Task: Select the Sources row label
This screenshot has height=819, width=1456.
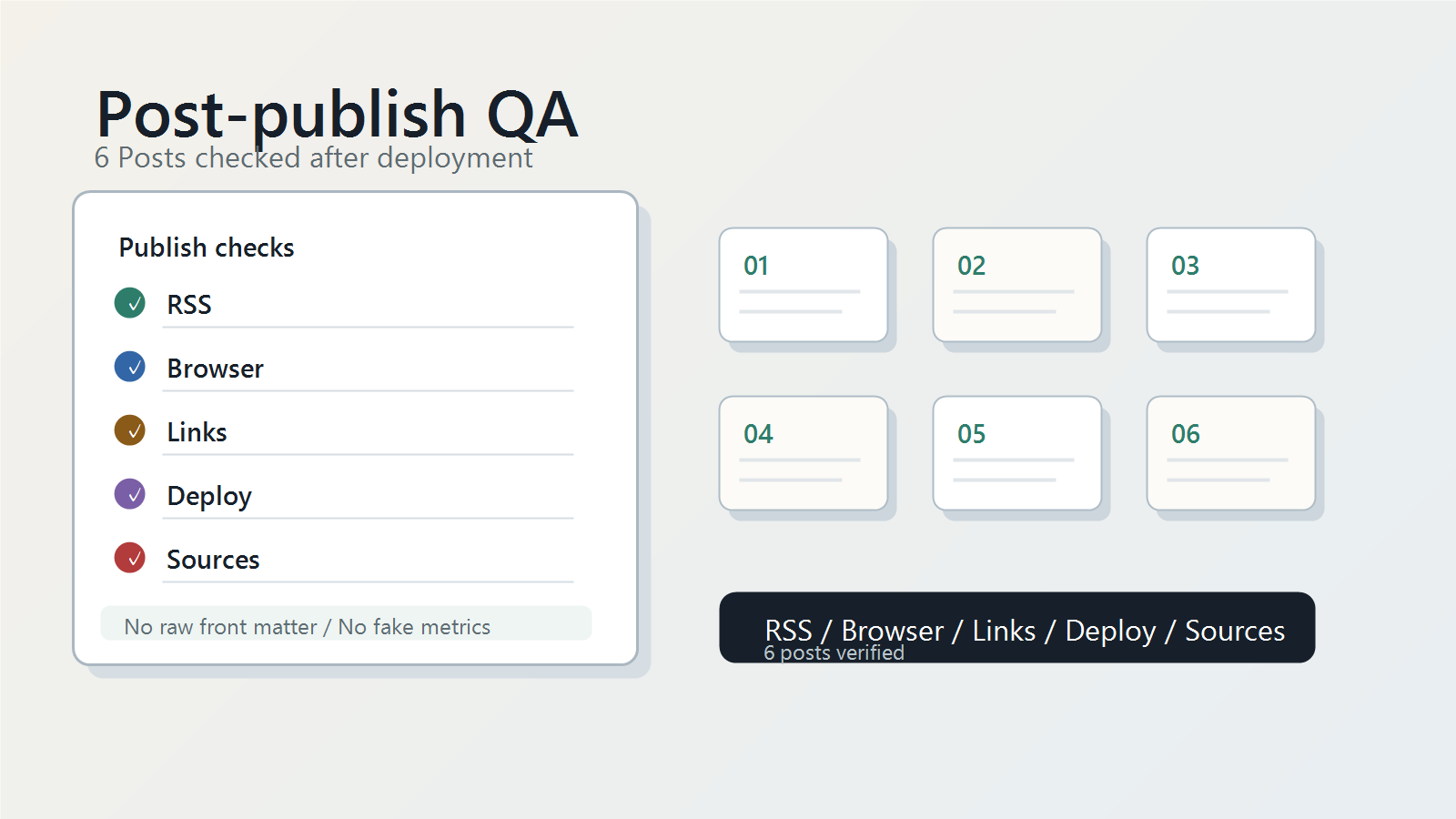Action: [x=213, y=560]
